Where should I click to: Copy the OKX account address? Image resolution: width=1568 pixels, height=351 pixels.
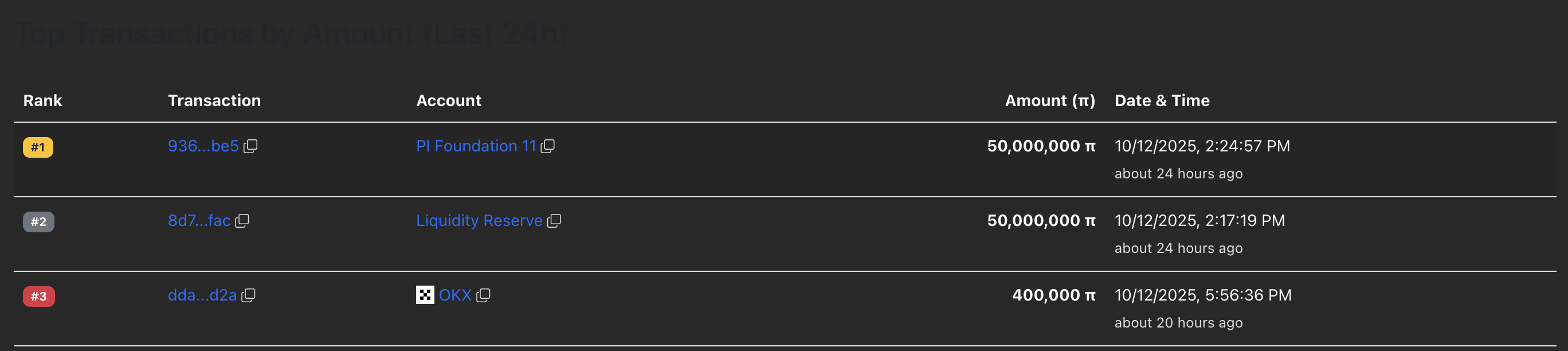tap(483, 295)
